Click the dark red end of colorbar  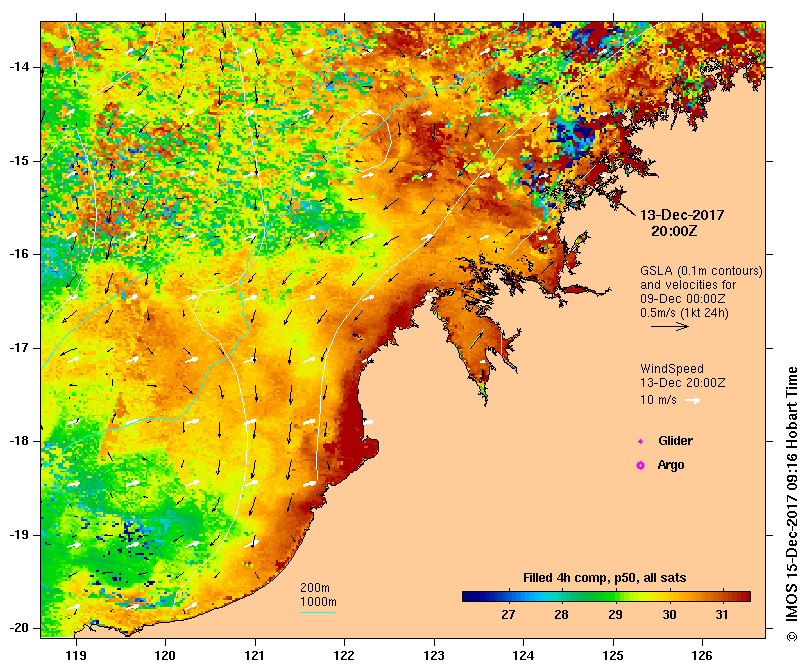coord(745,597)
